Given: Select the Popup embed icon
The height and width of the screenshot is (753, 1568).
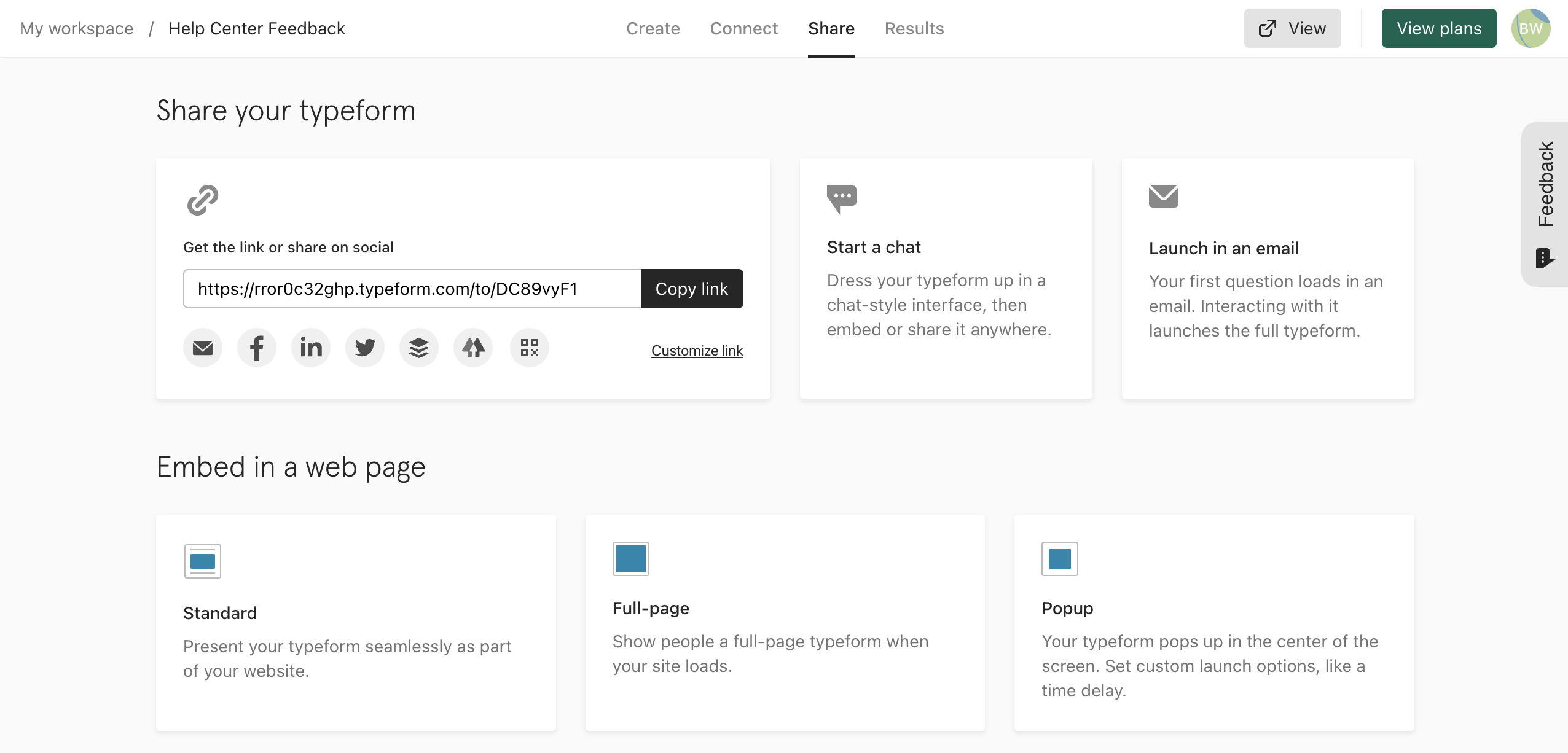Looking at the screenshot, I should (1060, 559).
